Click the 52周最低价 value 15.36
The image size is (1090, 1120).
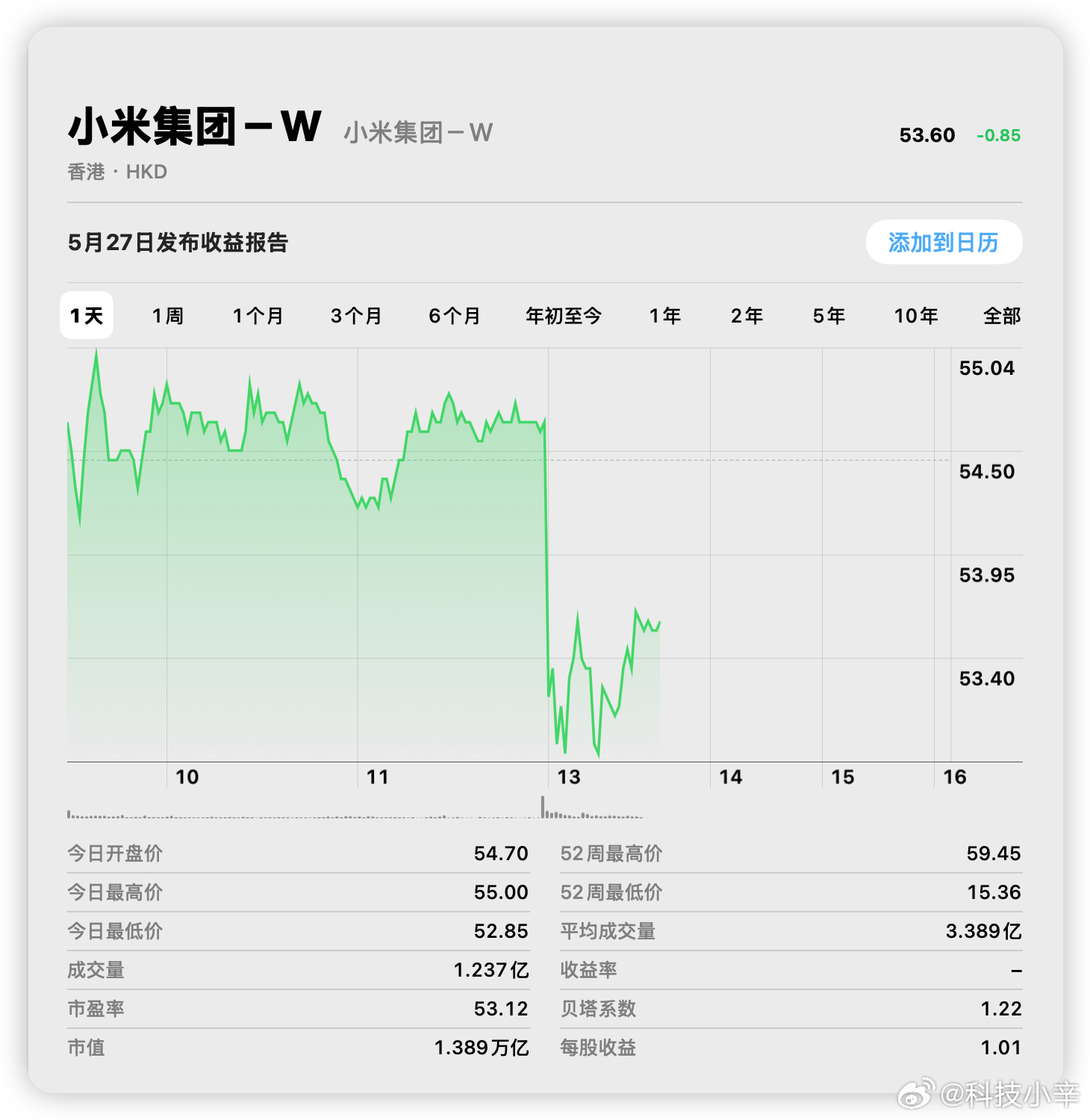pos(994,892)
